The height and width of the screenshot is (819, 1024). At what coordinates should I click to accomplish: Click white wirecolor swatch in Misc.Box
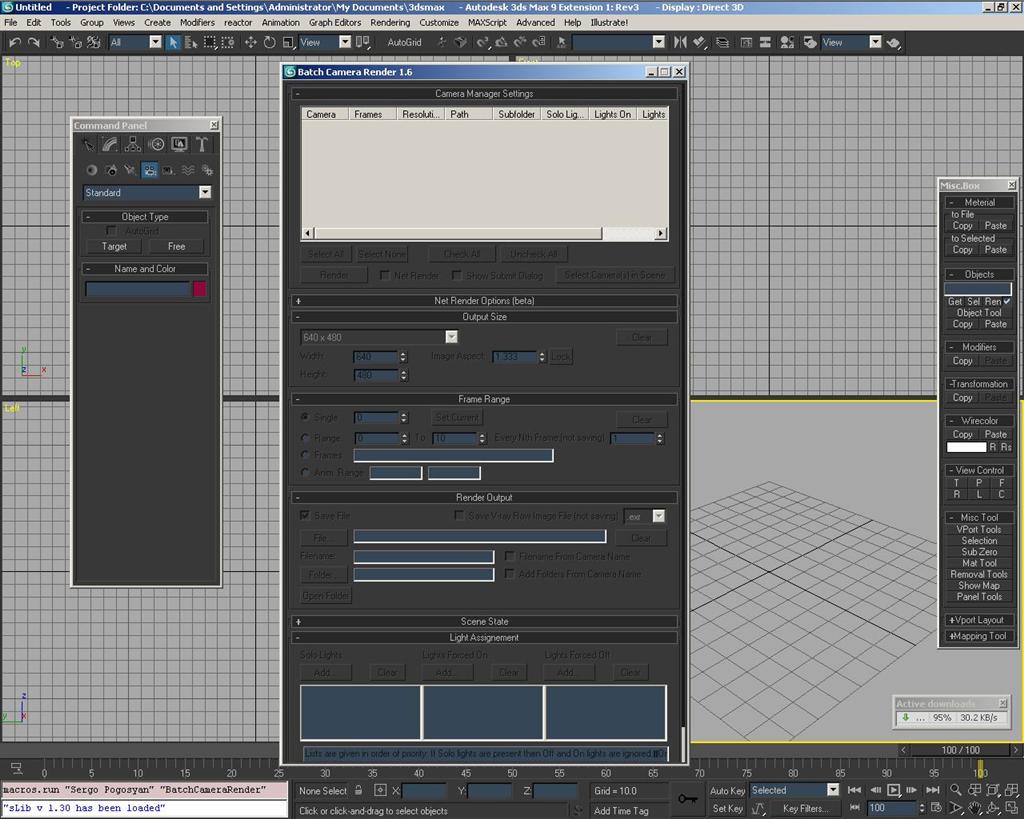click(967, 447)
